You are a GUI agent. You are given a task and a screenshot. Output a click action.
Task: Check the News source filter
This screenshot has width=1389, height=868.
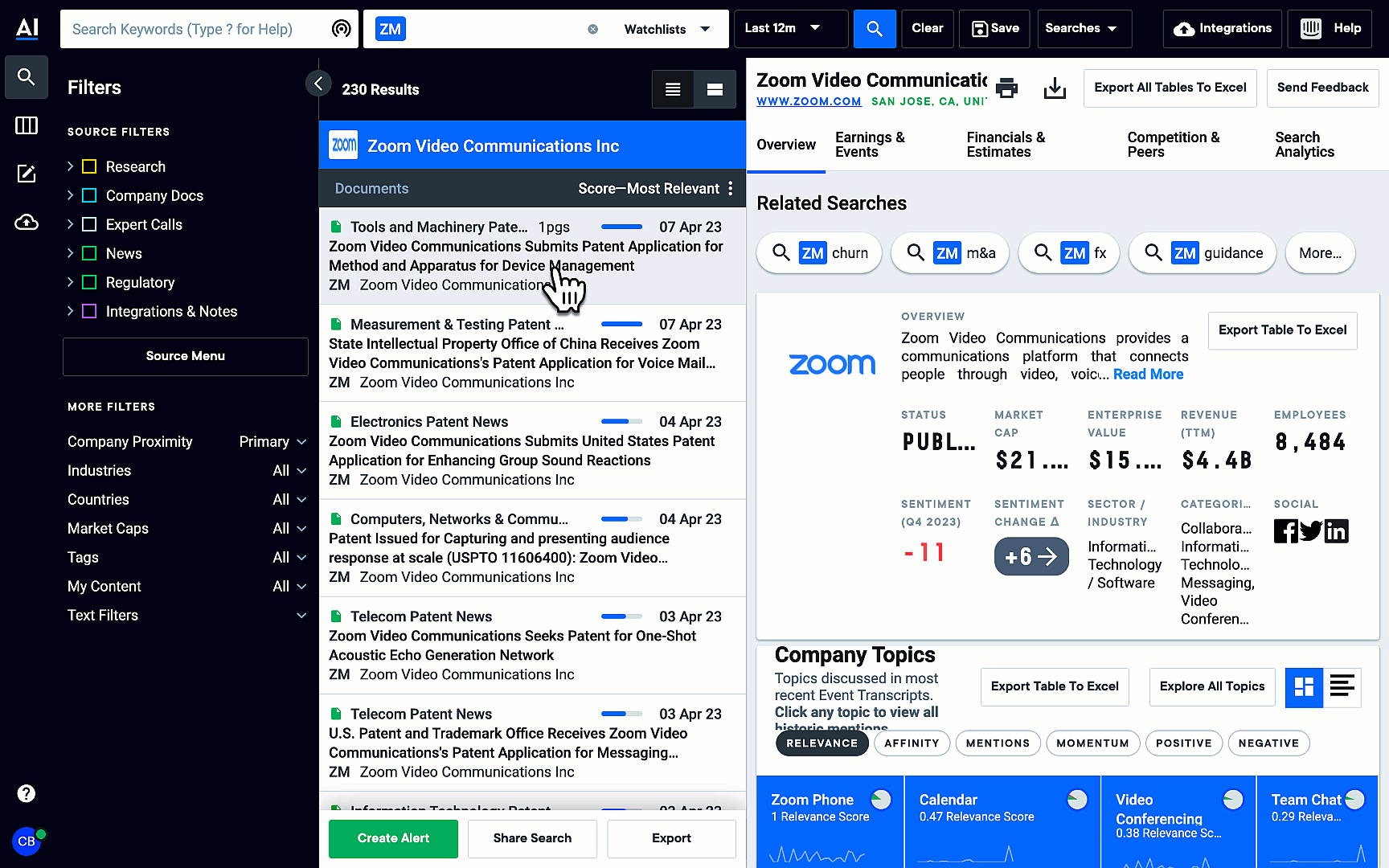pyautogui.click(x=89, y=253)
